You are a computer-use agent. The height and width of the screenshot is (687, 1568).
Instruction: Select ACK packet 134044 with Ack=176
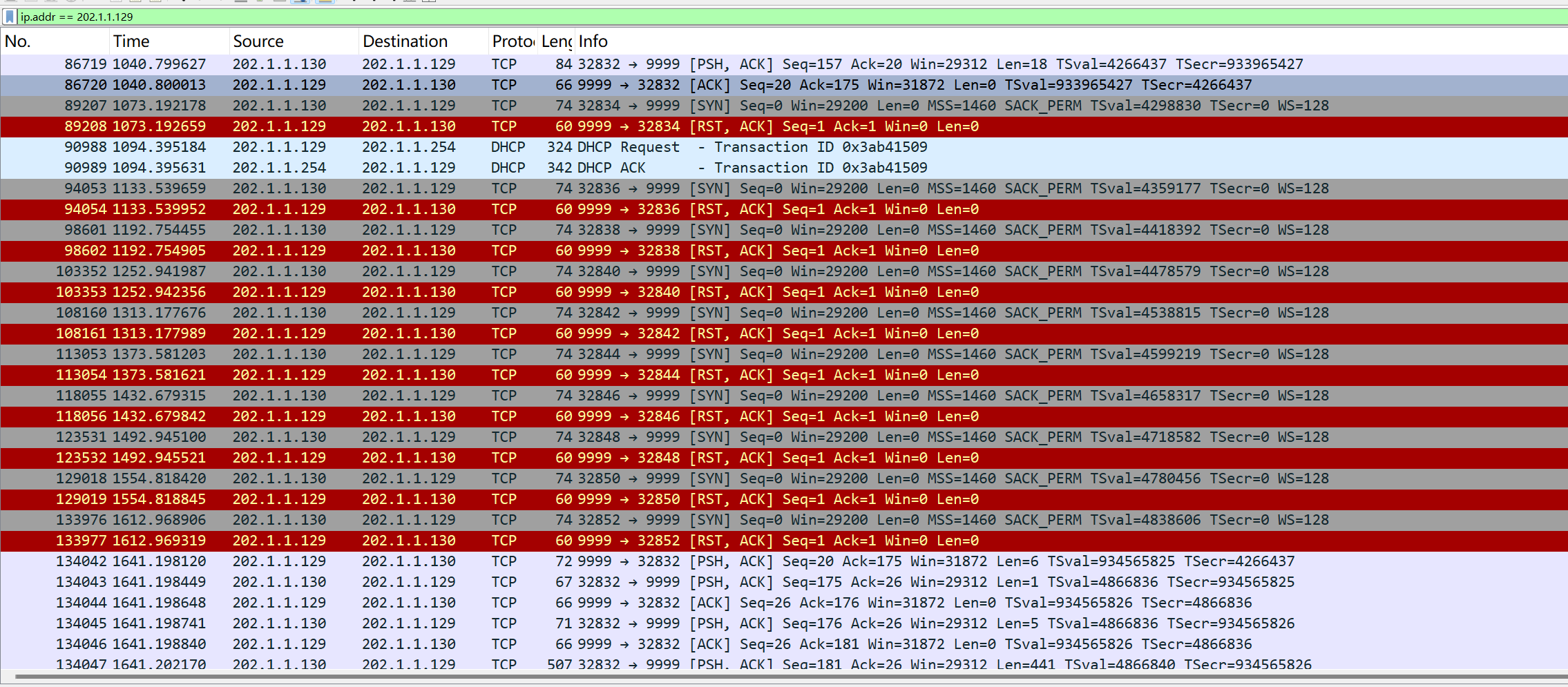(784, 603)
